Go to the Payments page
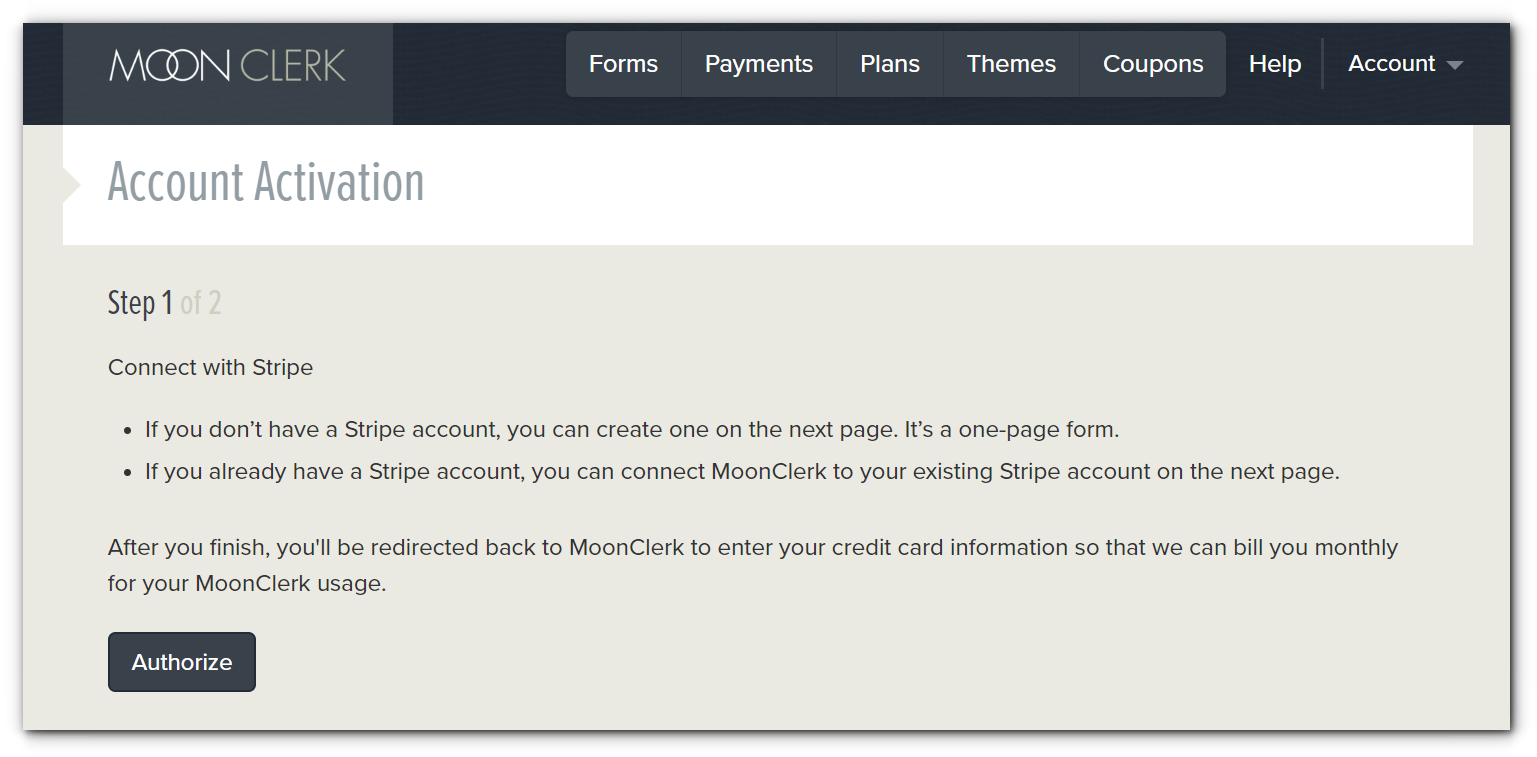Viewport: 1537px width, 757px height. point(759,64)
